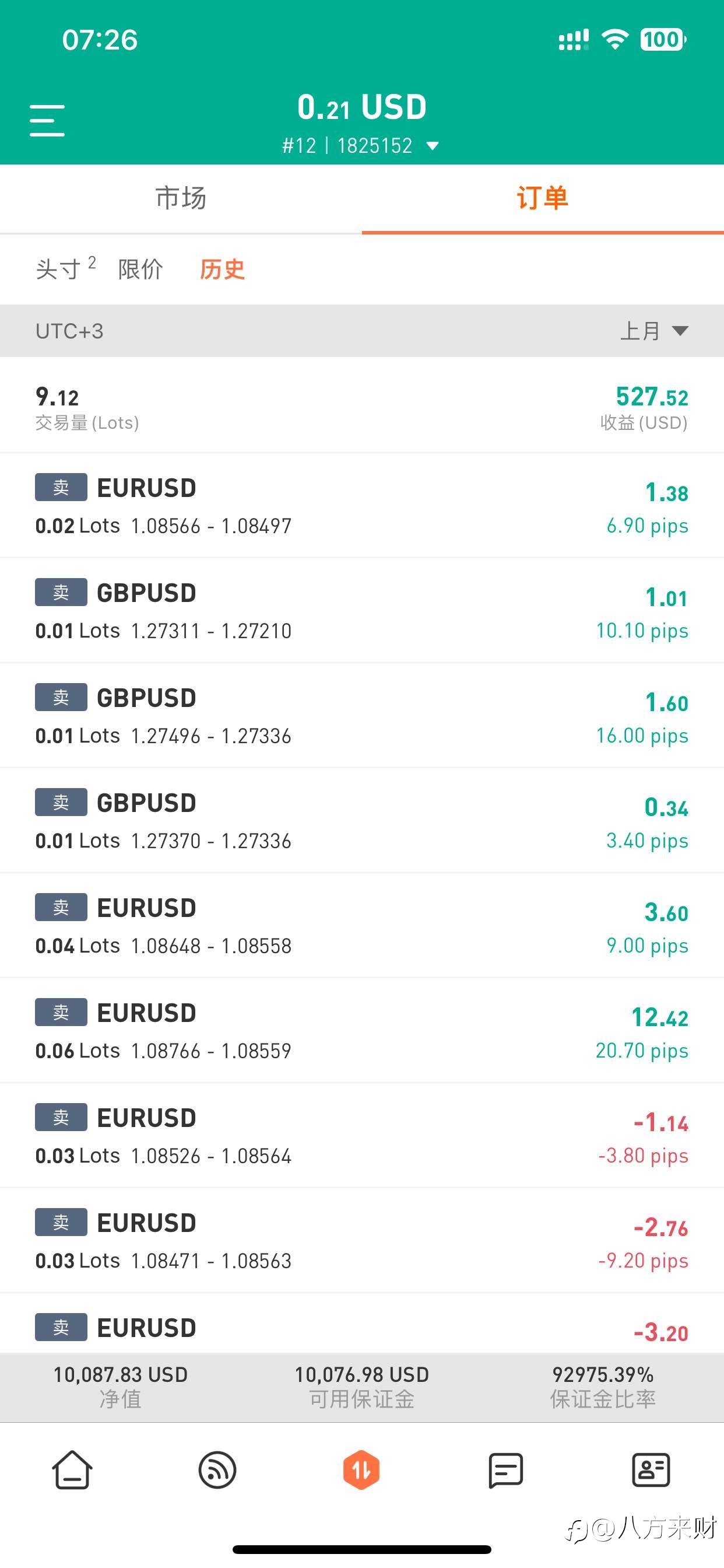This screenshot has width=724, height=1568.
Task: Tap the Wi-Fi status icon
Action: pos(614,40)
